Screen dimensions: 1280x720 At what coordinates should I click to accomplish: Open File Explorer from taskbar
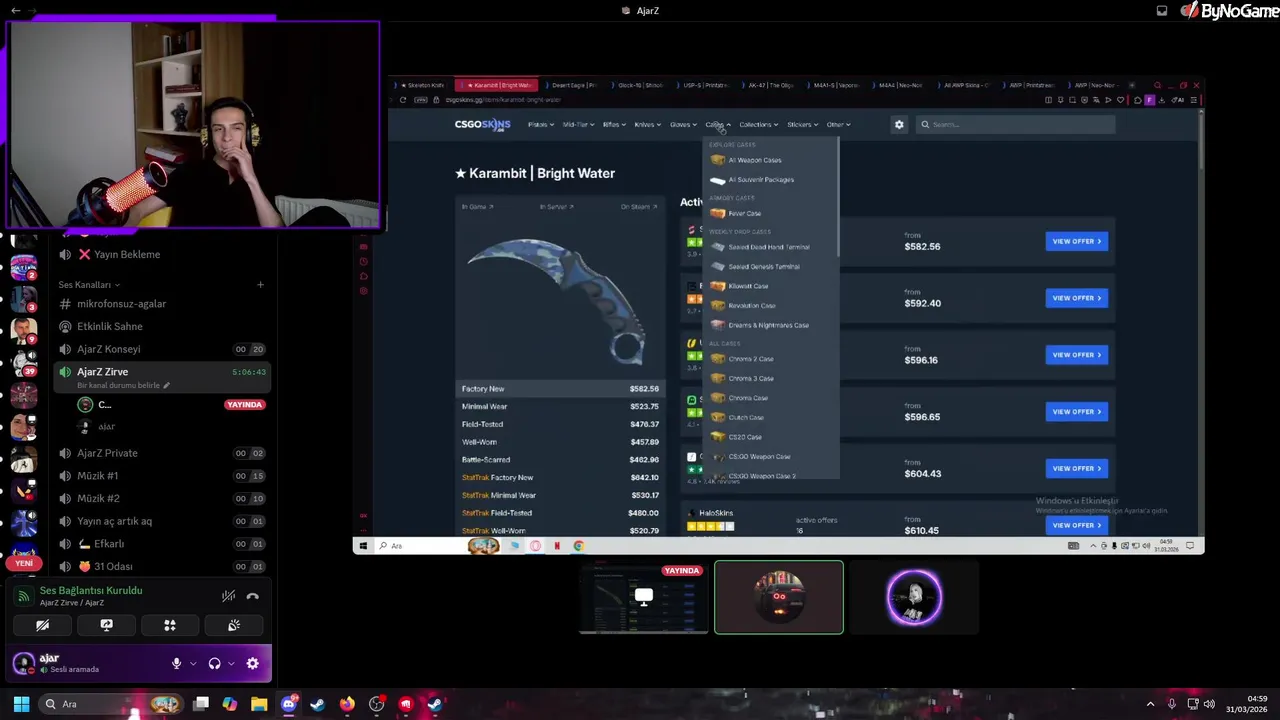pyautogui.click(x=259, y=704)
